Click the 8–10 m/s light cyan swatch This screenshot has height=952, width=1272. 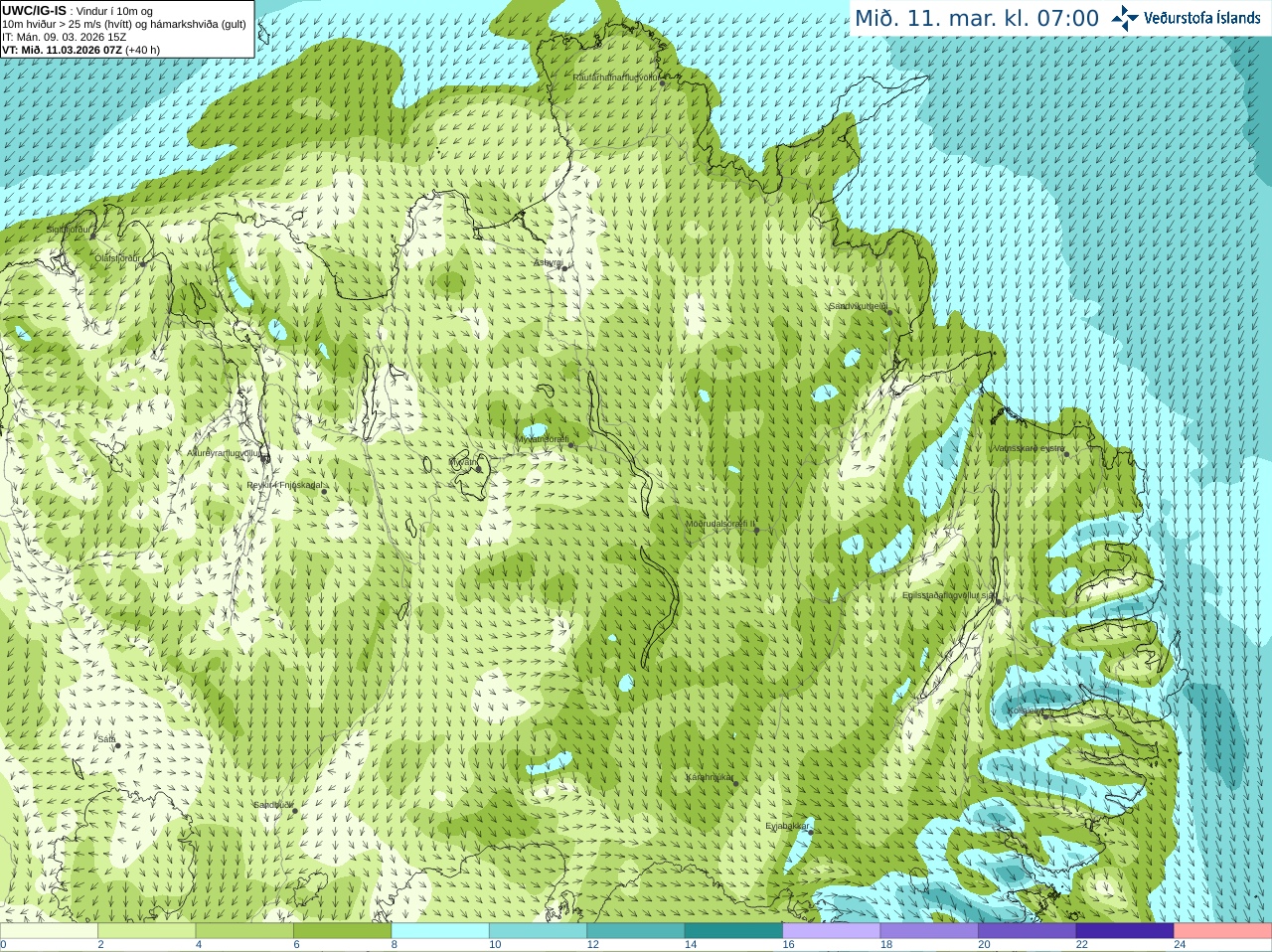click(440, 931)
